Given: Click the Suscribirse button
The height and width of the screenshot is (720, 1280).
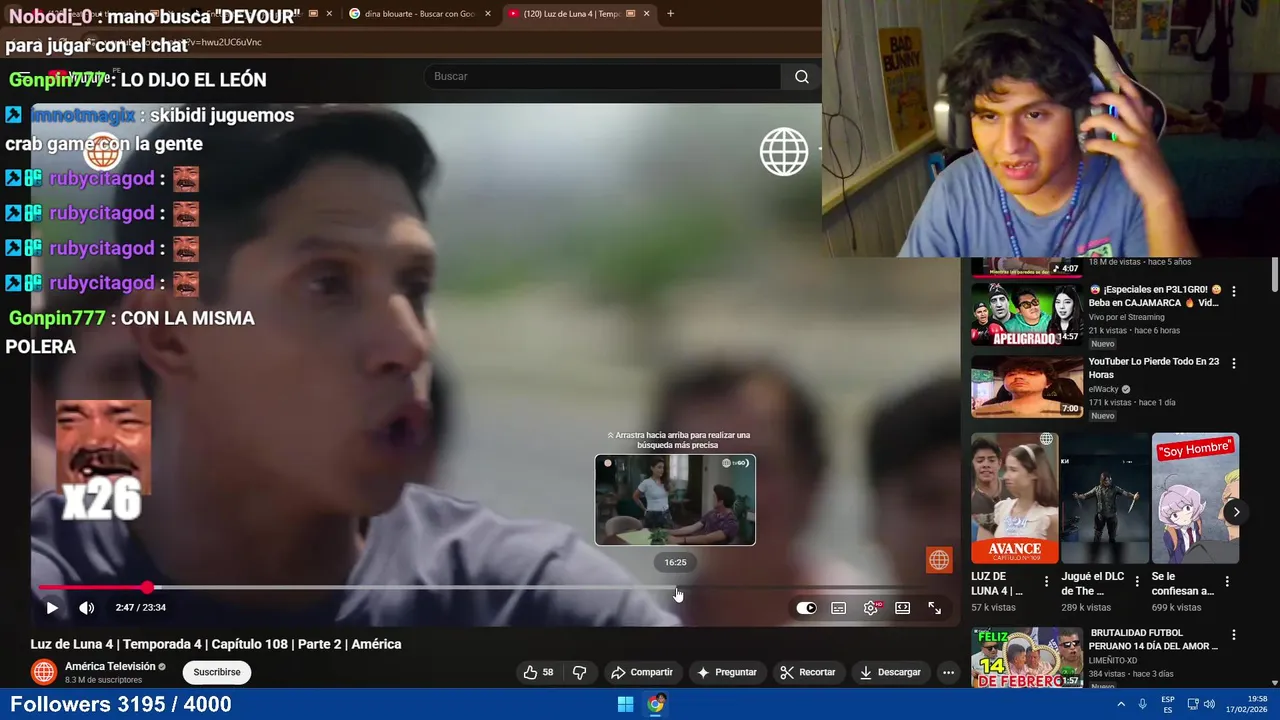Looking at the screenshot, I should pos(217,672).
